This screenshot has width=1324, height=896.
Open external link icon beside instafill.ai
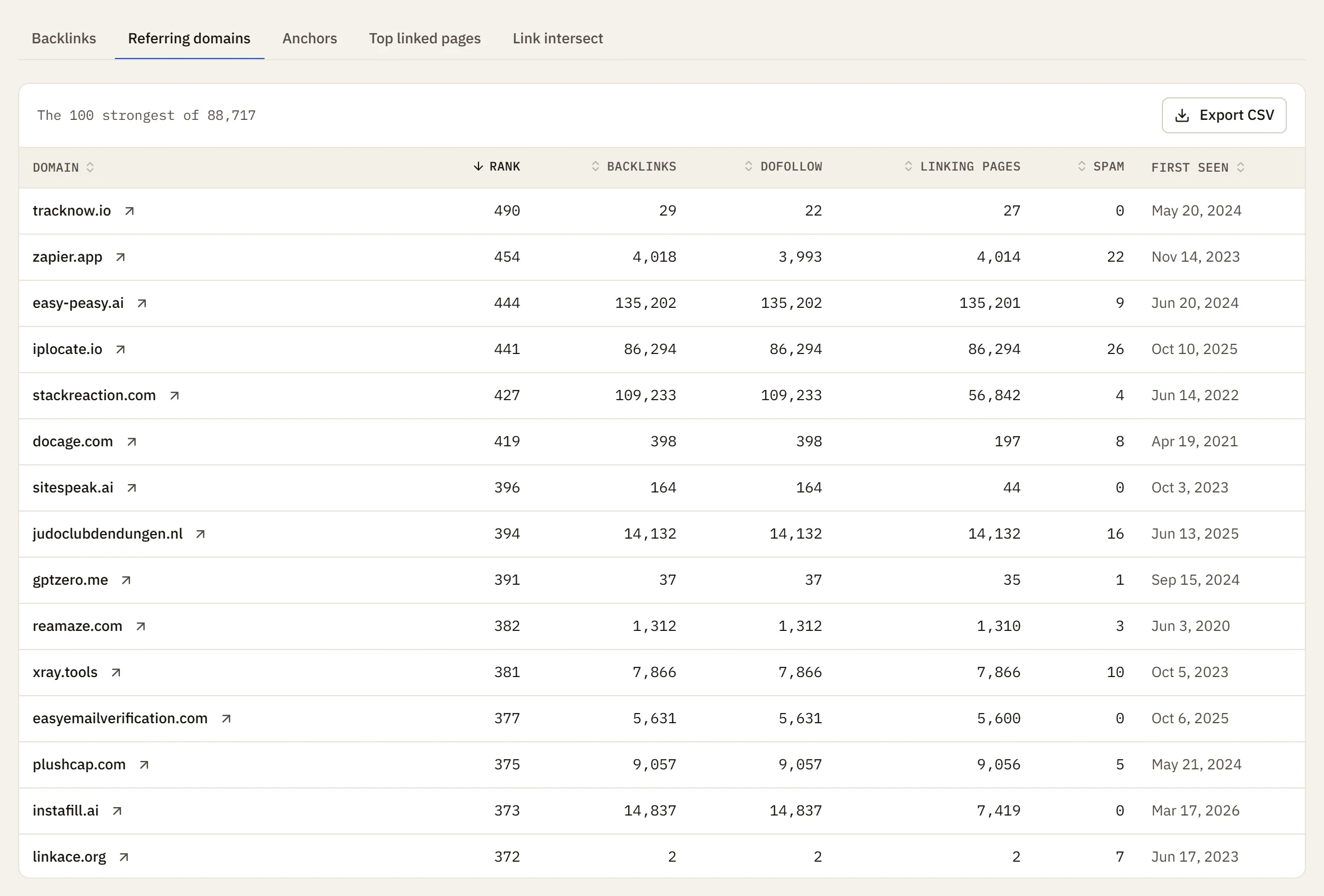117,810
